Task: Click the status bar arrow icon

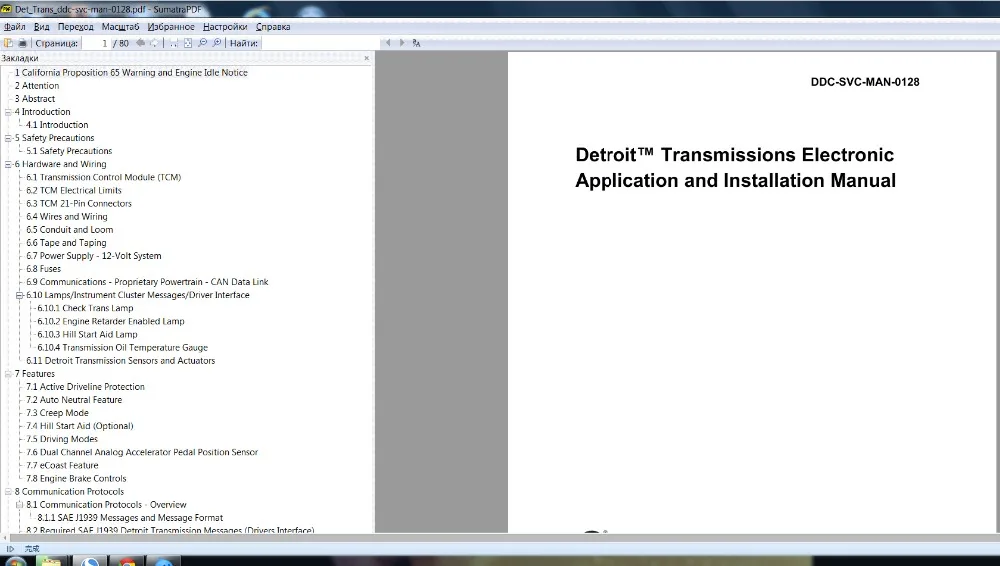Action: (x=10, y=549)
